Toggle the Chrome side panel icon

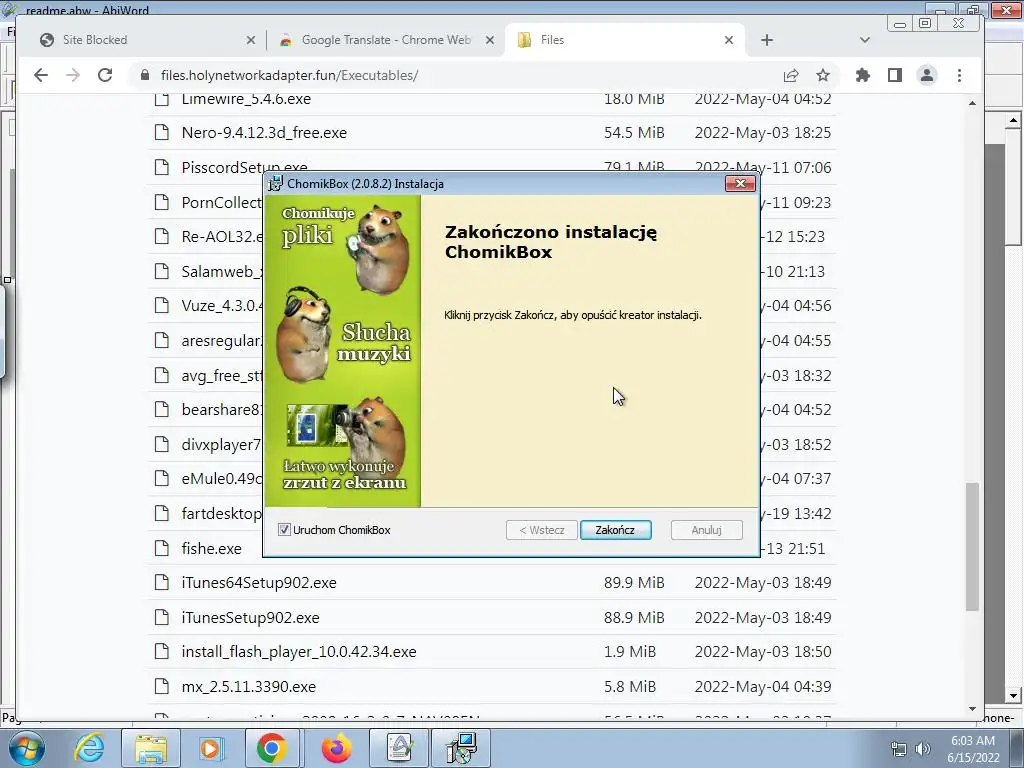pos(895,75)
